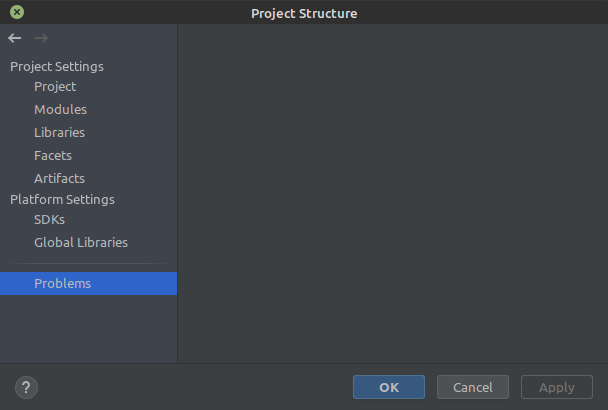This screenshot has height=410, width=608.
Task: Click the Project Structure title bar
Action: click(x=304, y=13)
